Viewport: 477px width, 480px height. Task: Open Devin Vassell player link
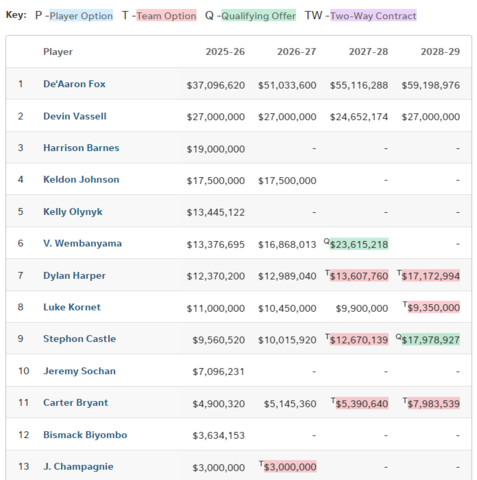[75, 116]
